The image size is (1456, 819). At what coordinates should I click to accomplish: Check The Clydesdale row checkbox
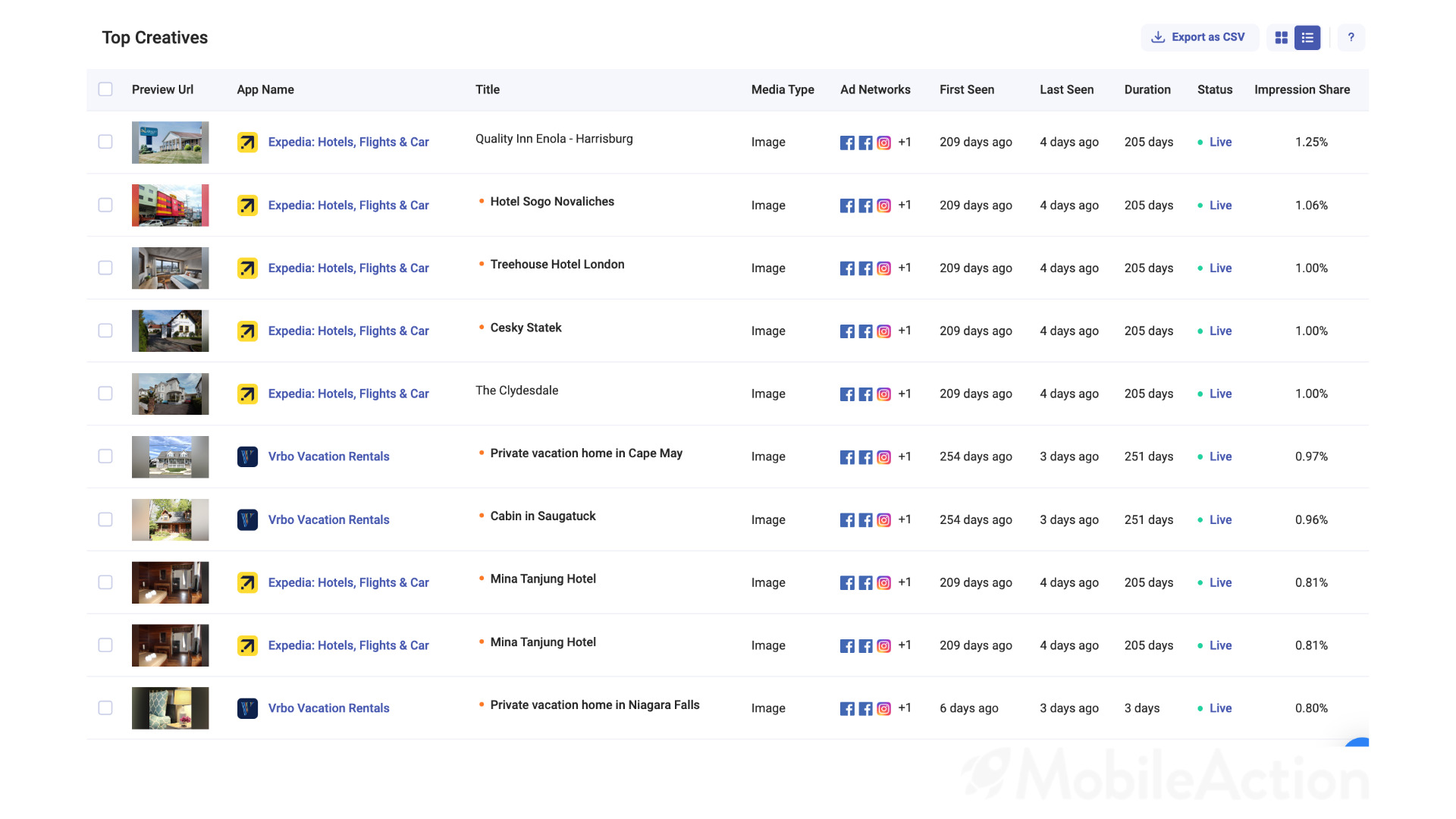[105, 394]
